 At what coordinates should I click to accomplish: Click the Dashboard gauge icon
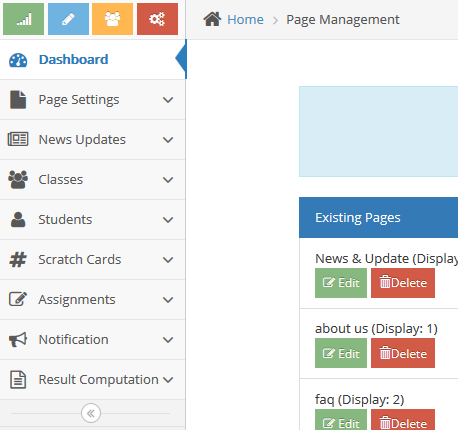click(x=18, y=60)
